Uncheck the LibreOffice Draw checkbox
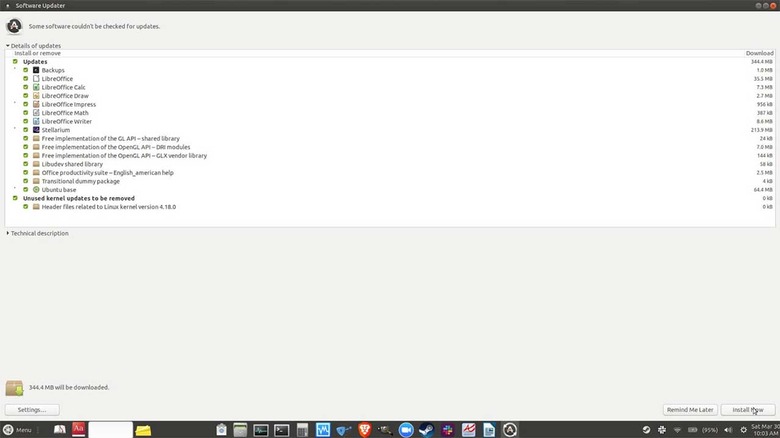Viewport: 780px width, 438px height. point(25,96)
